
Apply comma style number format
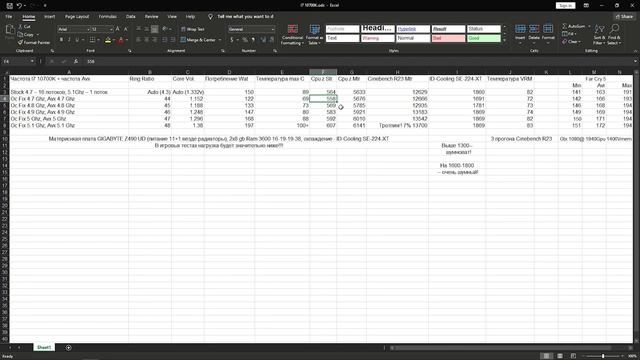coord(253,40)
